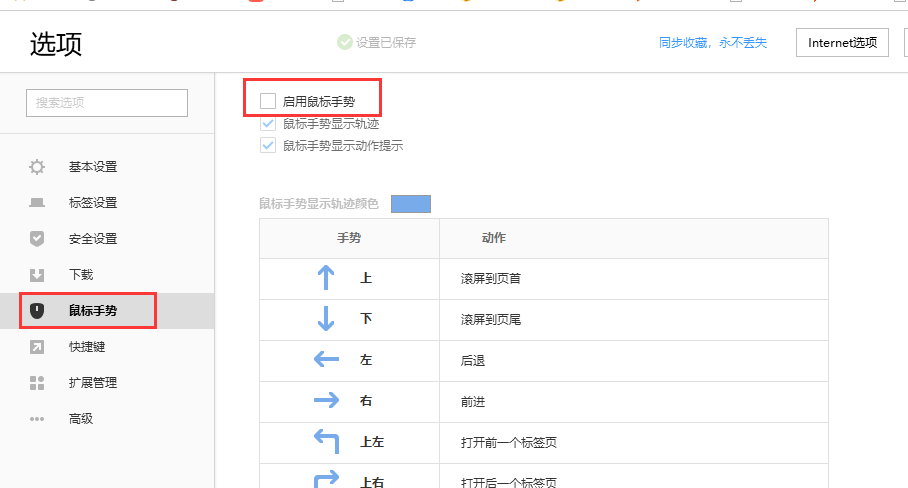Click the blue gesture track color swatch
The image size is (908, 488).
(410, 204)
